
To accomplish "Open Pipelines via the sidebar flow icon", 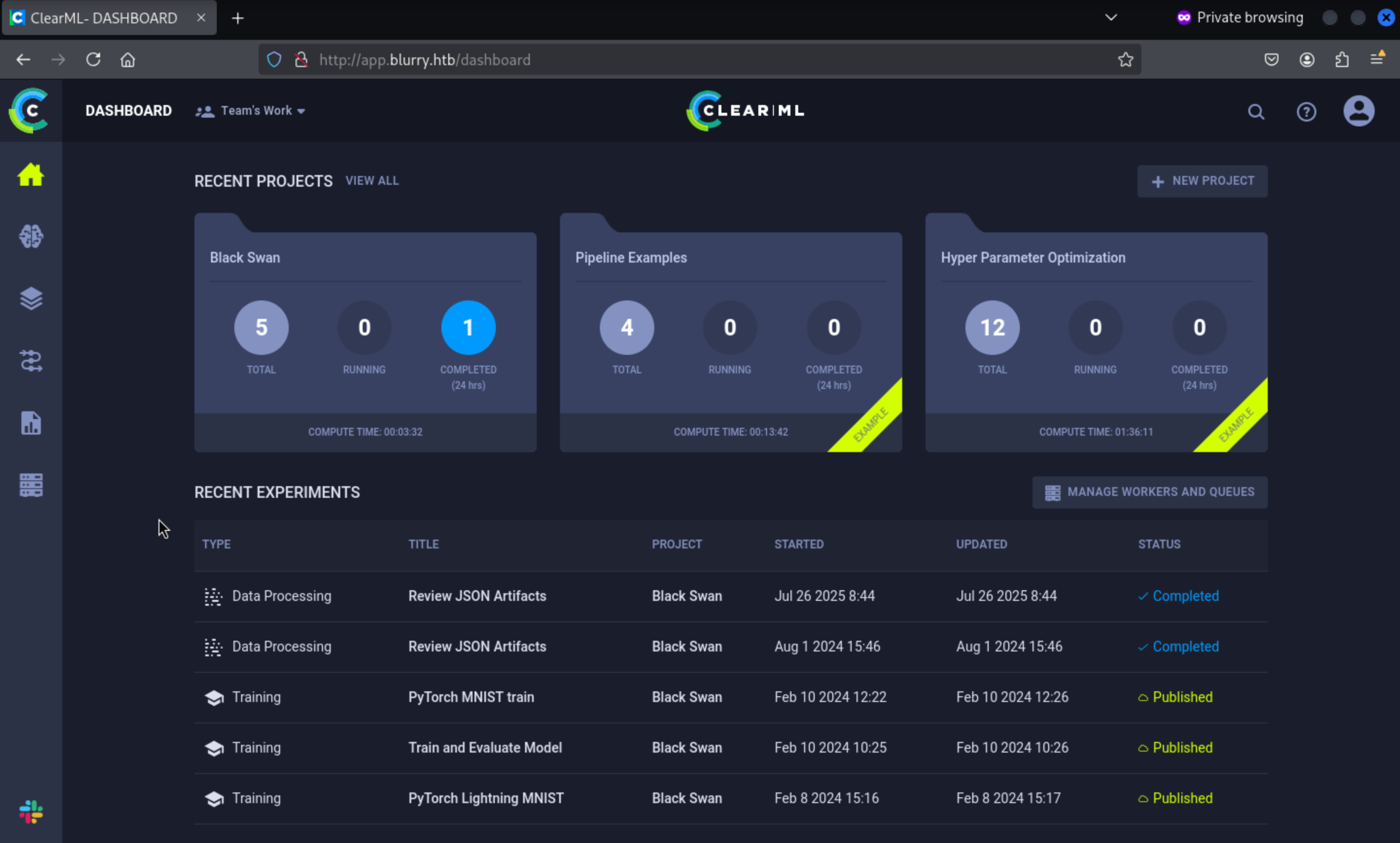I will (31, 361).
